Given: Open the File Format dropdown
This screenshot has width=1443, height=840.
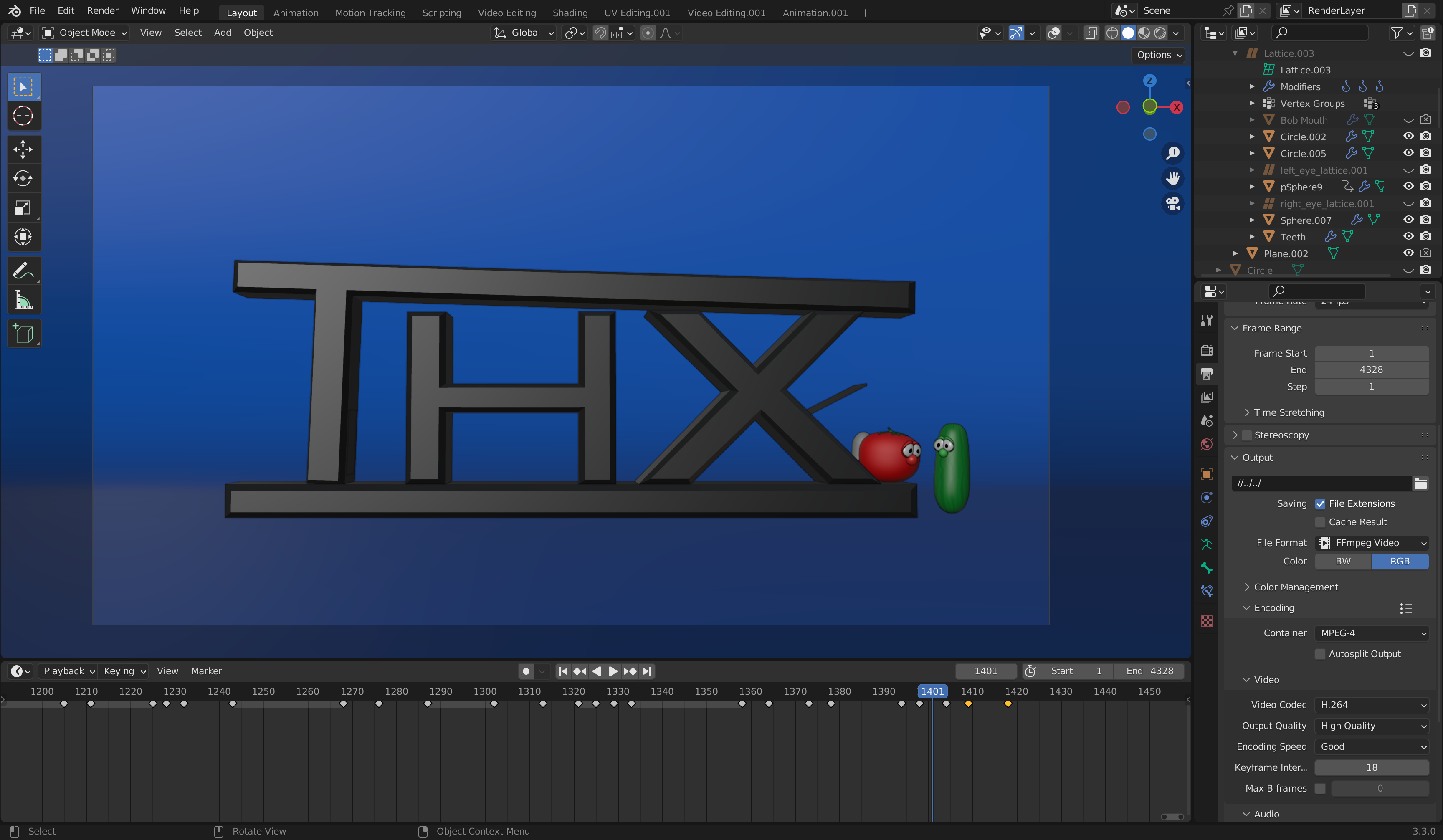Looking at the screenshot, I should [x=1371, y=543].
